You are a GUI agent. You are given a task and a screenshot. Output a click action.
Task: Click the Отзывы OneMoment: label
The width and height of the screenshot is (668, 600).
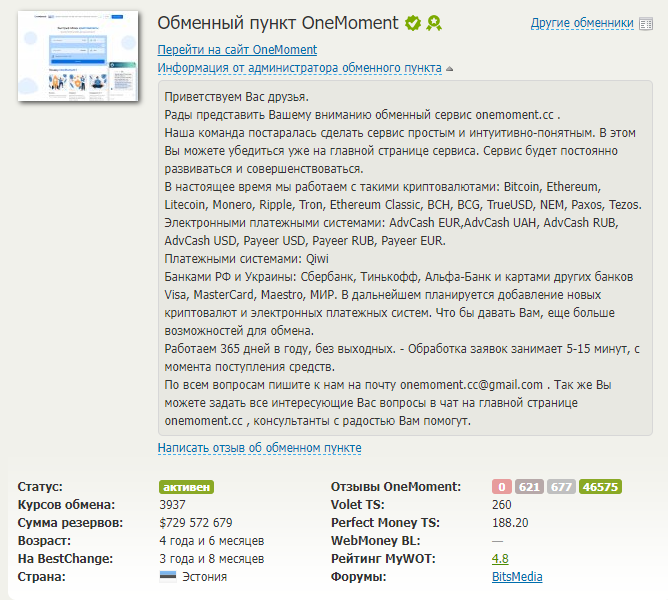click(x=396, y=487)
